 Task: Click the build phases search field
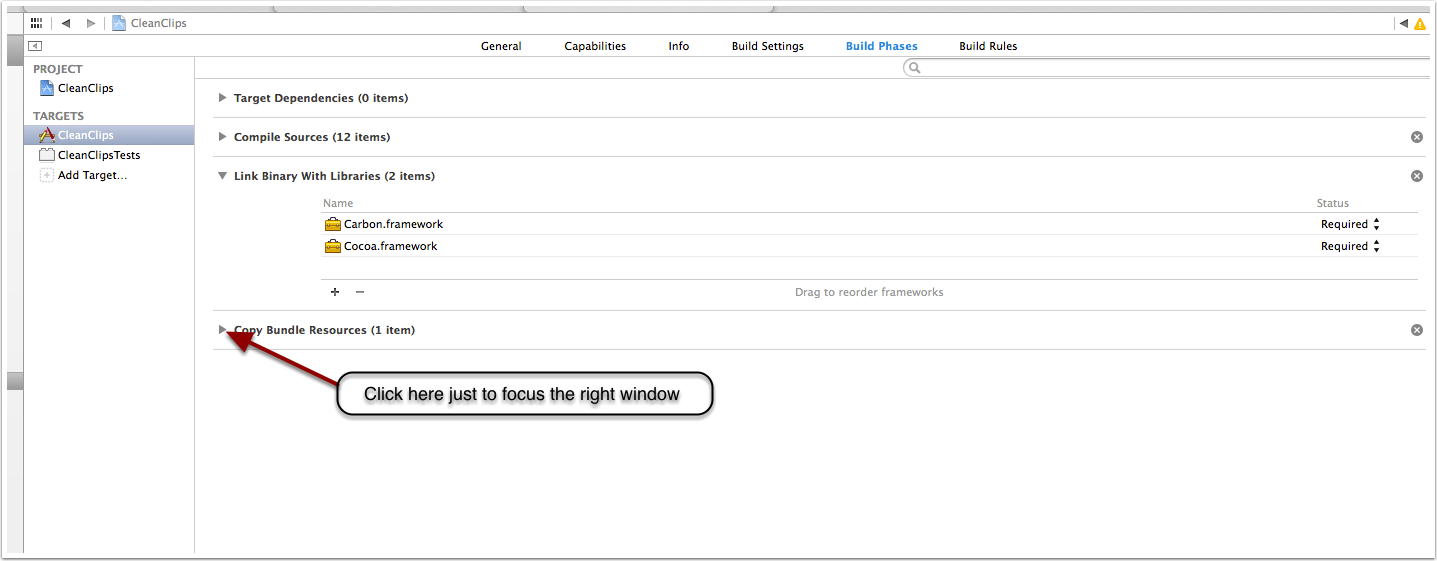point(1166,68)
